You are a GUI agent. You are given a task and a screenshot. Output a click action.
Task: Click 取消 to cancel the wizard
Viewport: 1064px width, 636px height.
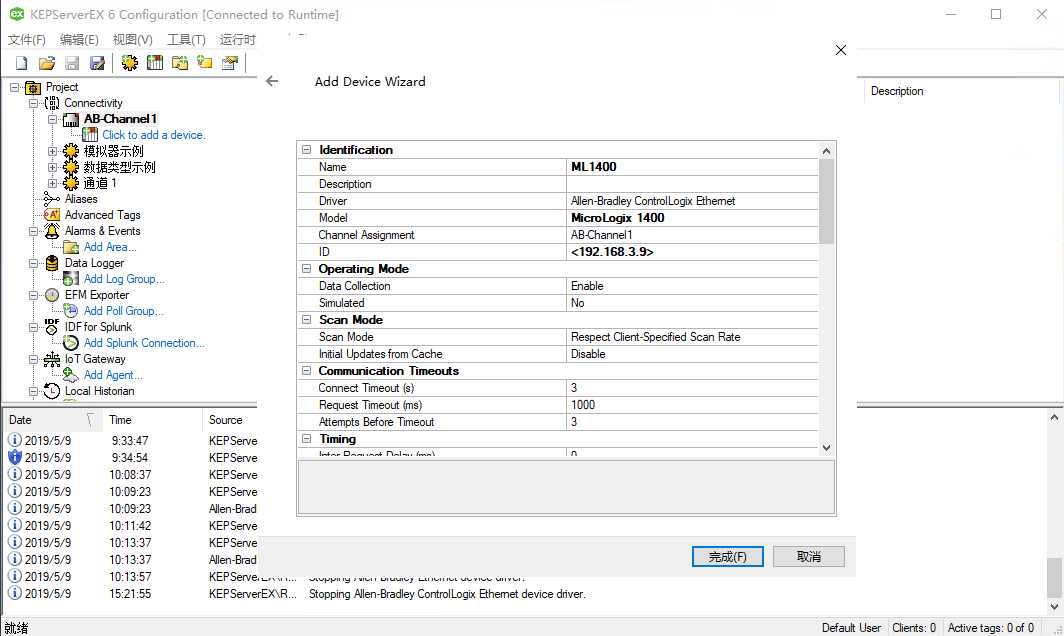(809, 557)
